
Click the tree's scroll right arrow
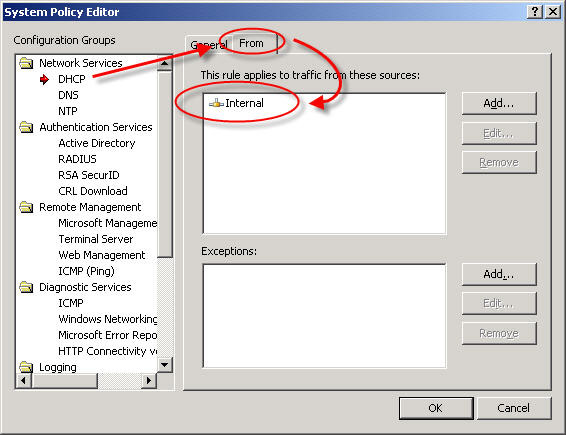pos(148,380)
